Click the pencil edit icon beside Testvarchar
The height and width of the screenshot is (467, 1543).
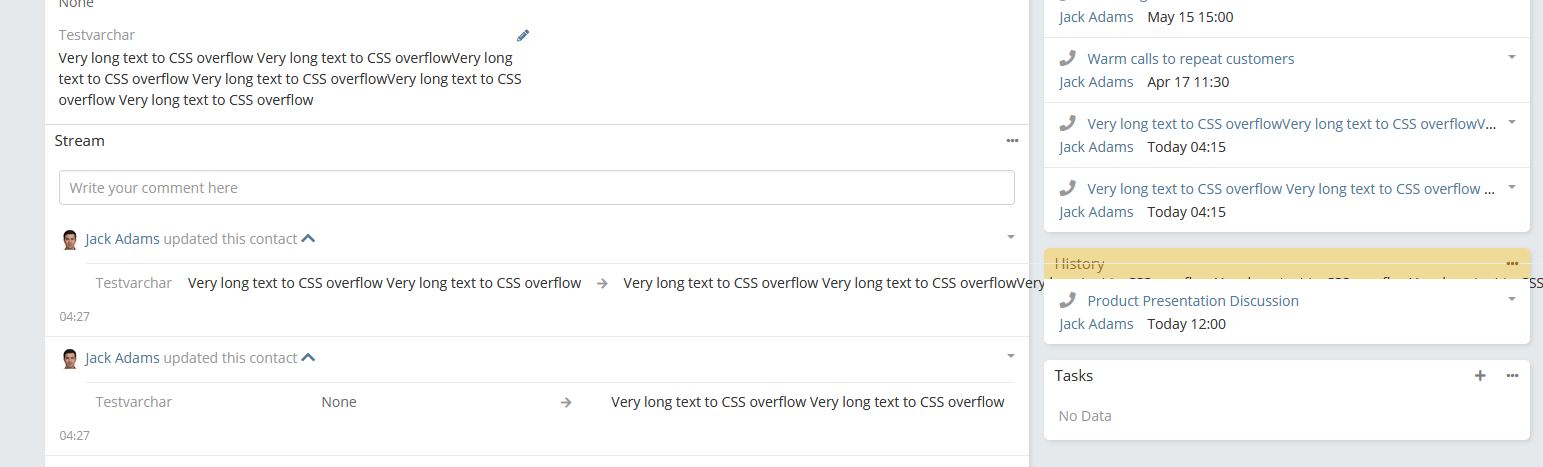coord(523,35)
